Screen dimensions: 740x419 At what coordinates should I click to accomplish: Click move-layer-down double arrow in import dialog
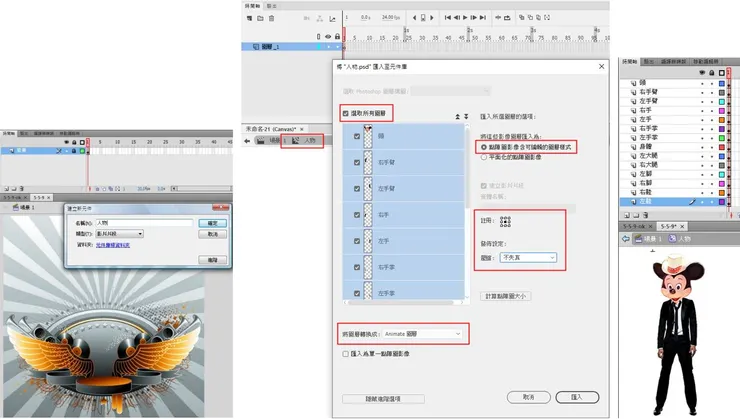coord(466,116)
